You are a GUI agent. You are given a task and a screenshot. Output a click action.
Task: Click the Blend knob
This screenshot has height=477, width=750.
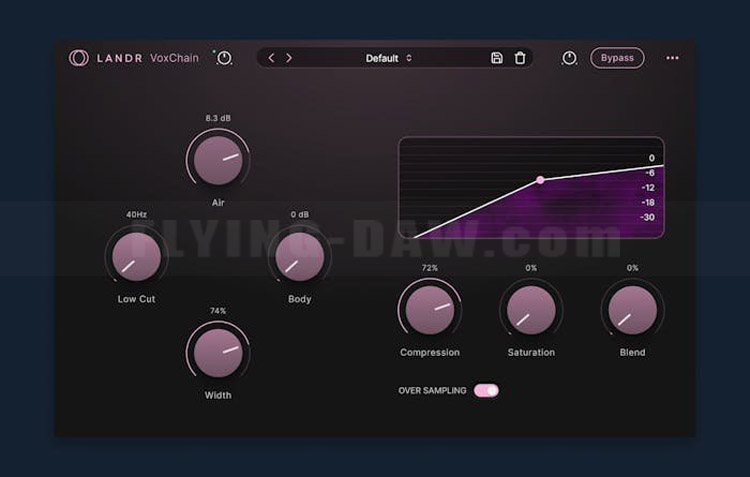pyautogui.click(x=632, y=310)
